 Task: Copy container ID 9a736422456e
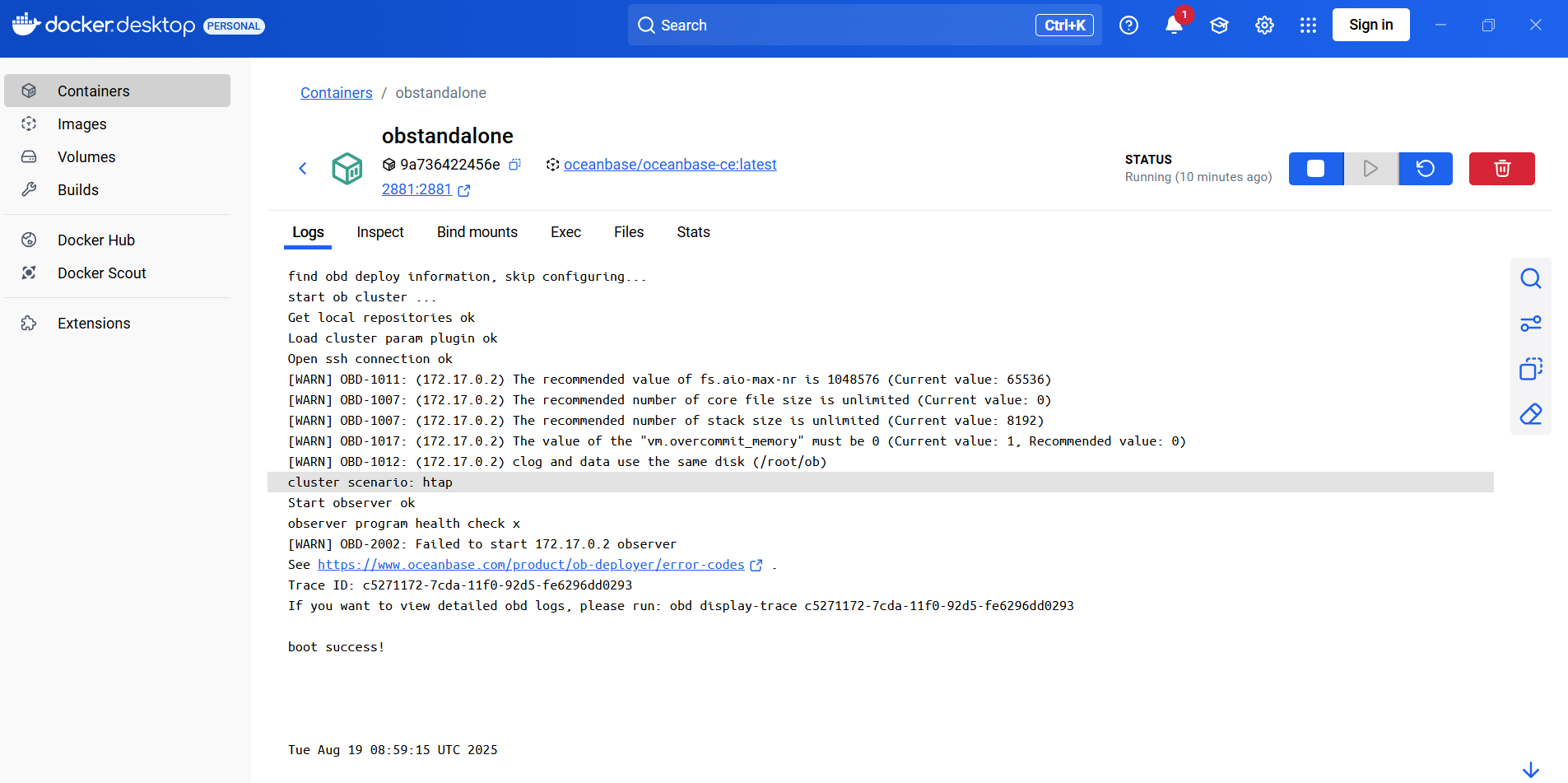pyautogui.click(x=514, y=165)
